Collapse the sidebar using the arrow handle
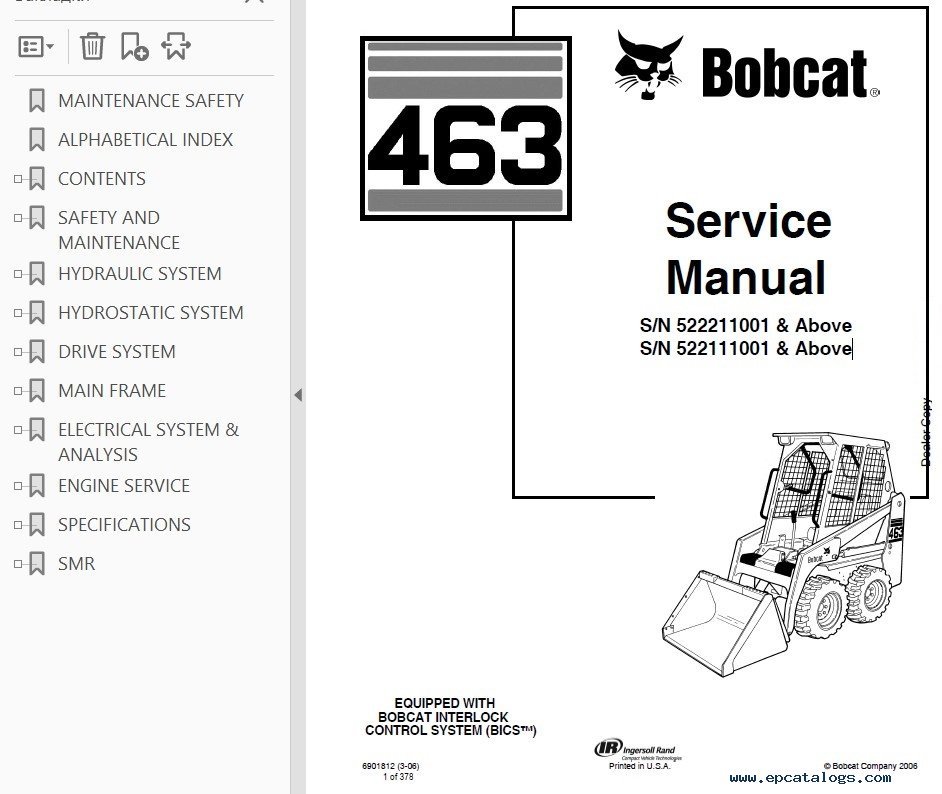Image resolution: width=942 pixels, height=794 pixels. click(297, 395)
